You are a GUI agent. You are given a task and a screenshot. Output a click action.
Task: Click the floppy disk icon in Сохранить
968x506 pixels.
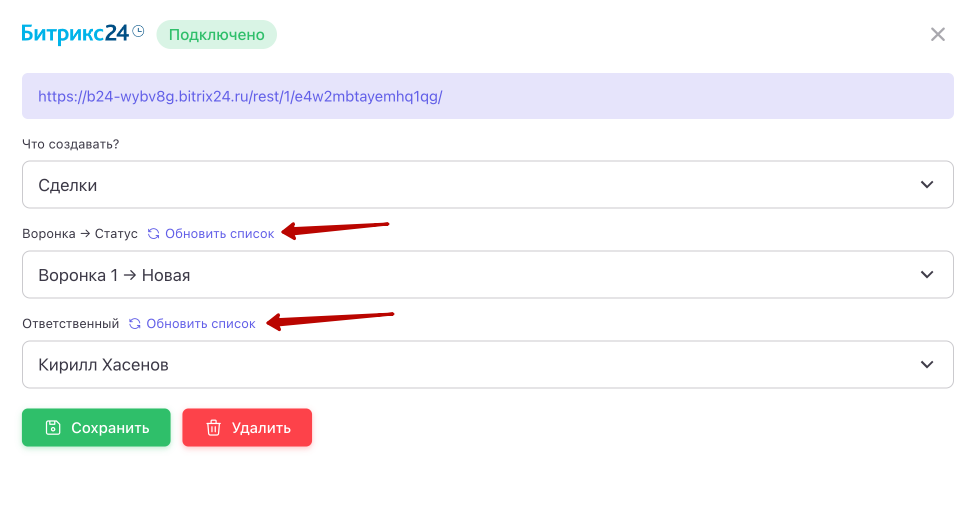(x=53, y=428)
